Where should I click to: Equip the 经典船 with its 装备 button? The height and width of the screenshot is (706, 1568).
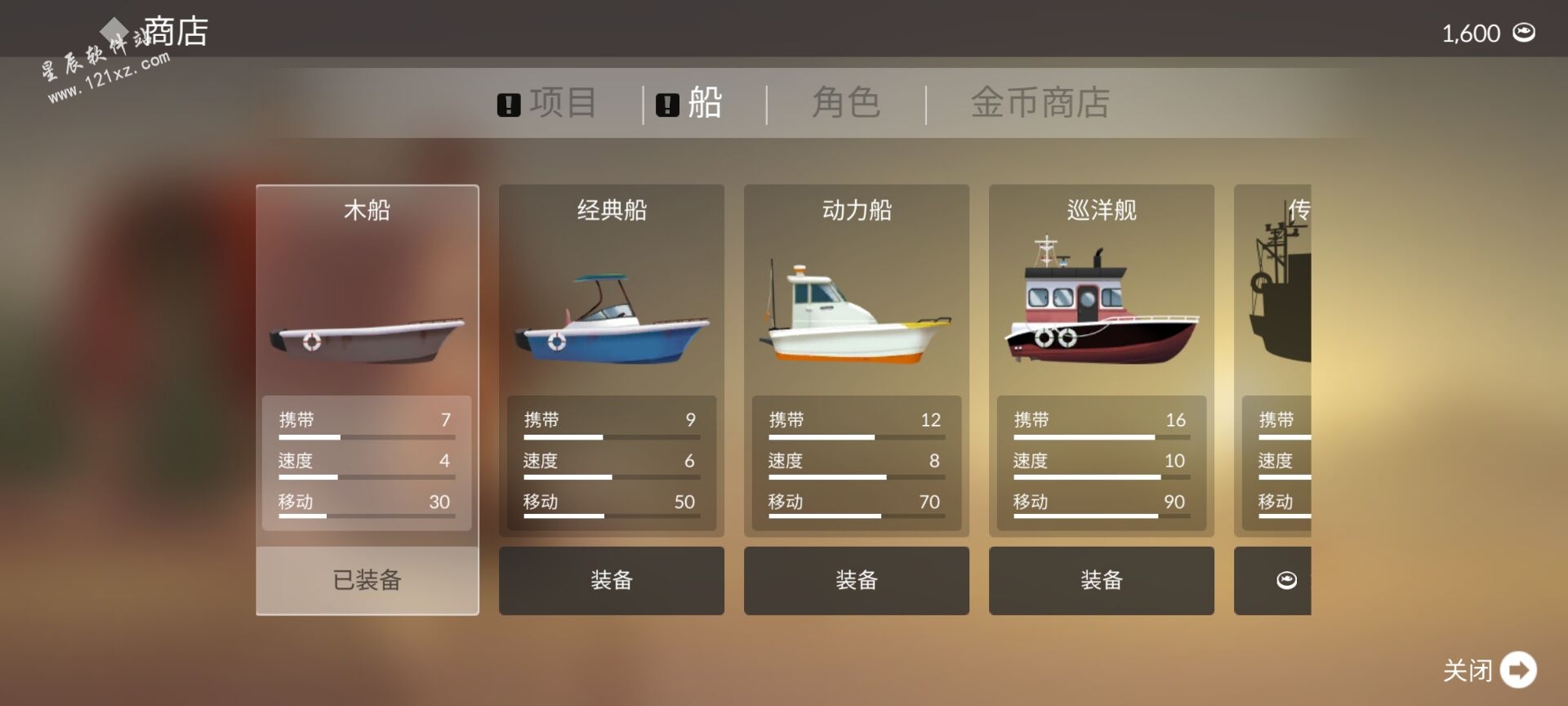tap(612, 581)
